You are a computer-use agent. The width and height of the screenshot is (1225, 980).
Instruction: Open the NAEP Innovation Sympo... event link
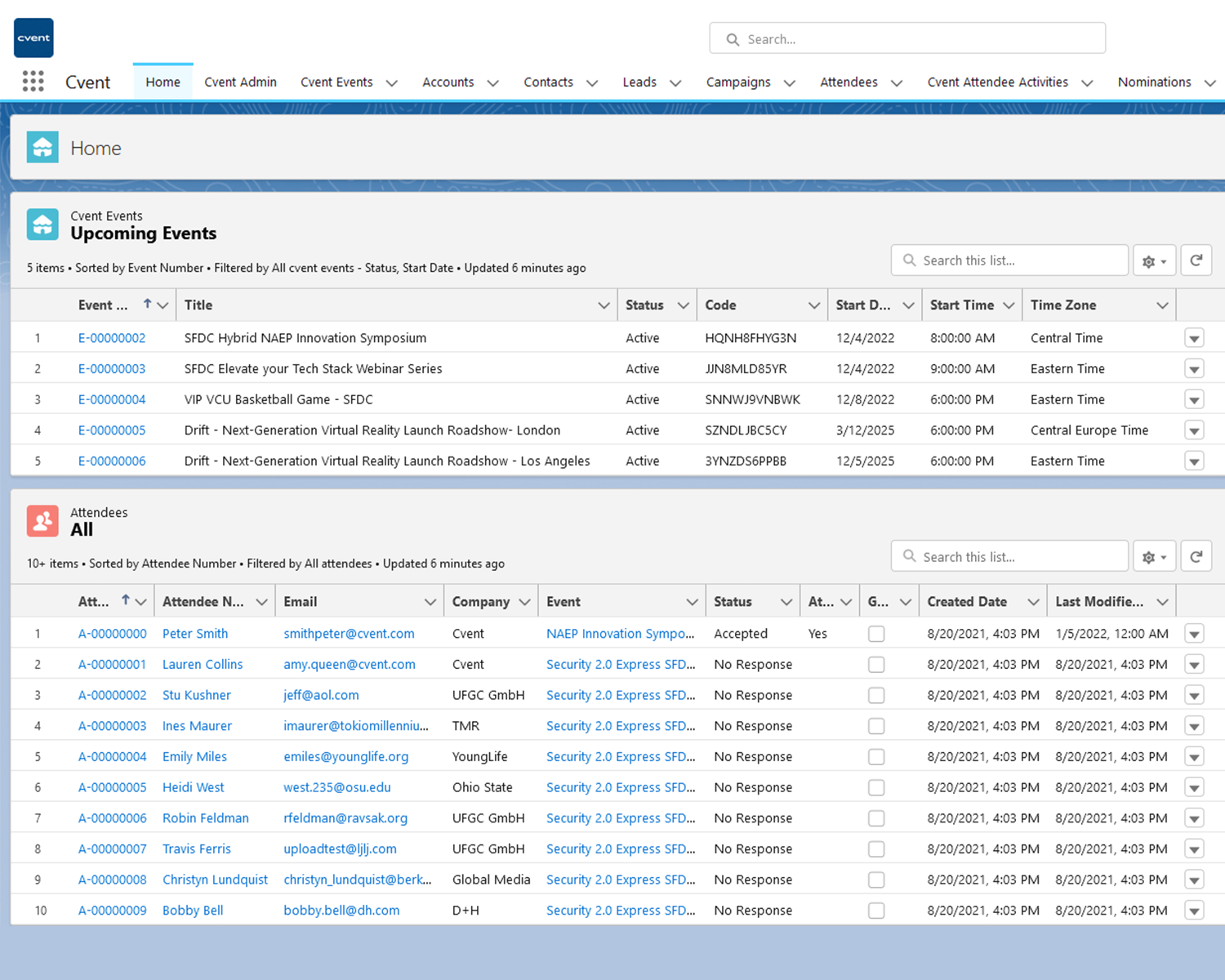click(621, 634)
